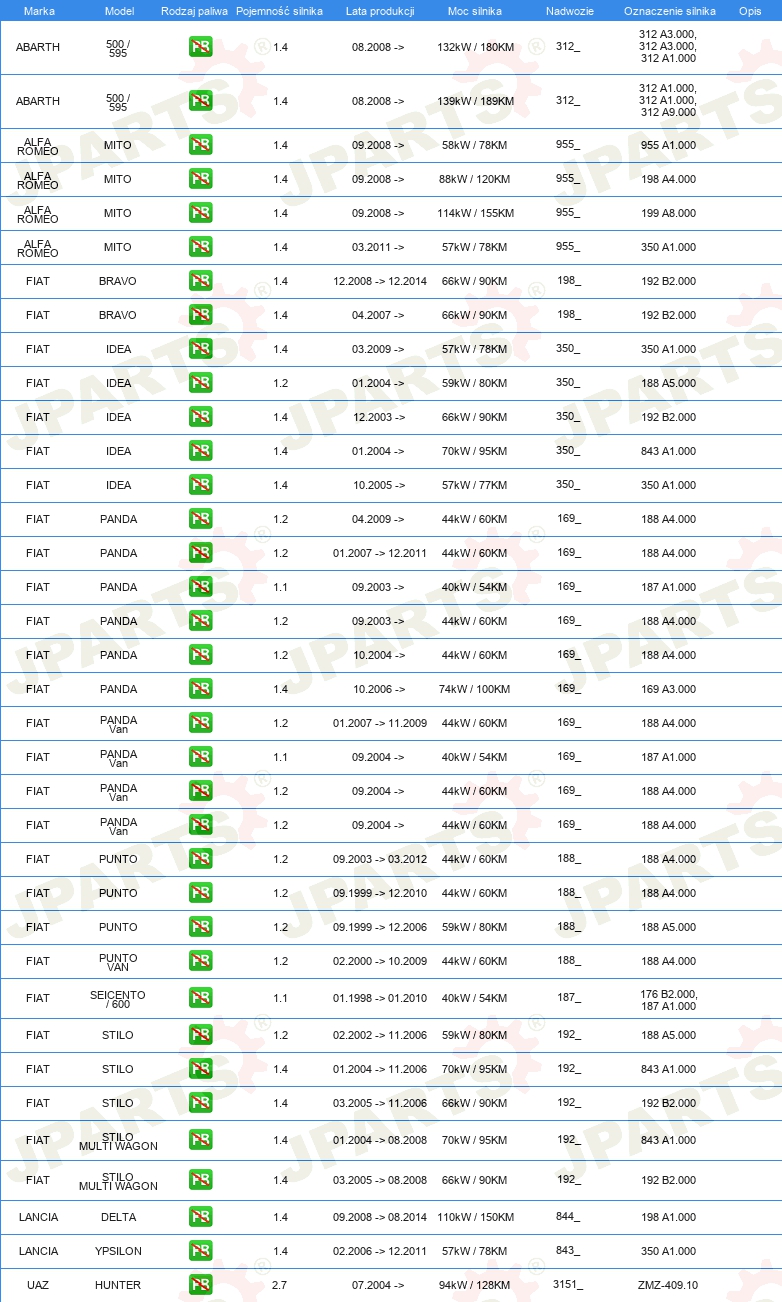782x1302 pixels.
Task: Click the DELTA model cell
Action: pos(118,1217)
